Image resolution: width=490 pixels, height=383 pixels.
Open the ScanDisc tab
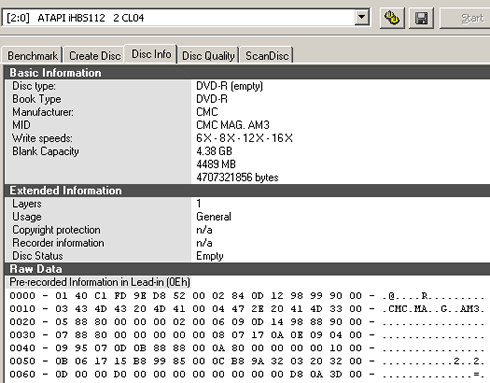[267, 55]
